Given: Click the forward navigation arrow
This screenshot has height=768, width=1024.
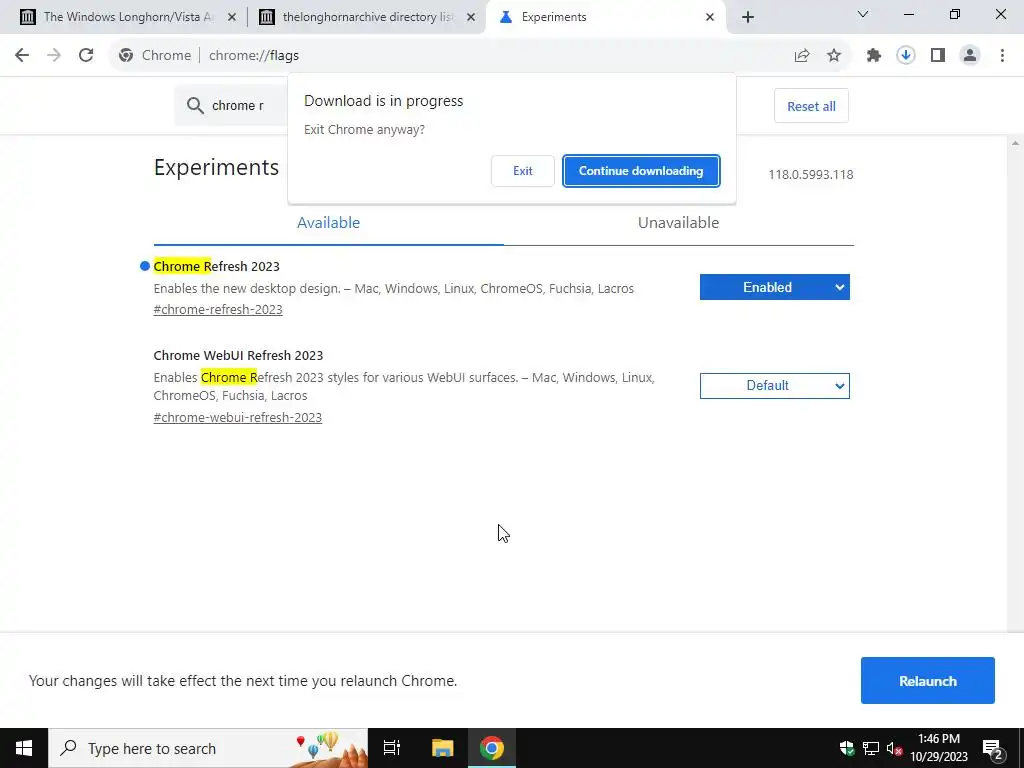Looking at the screenshot, I should 54,56.
